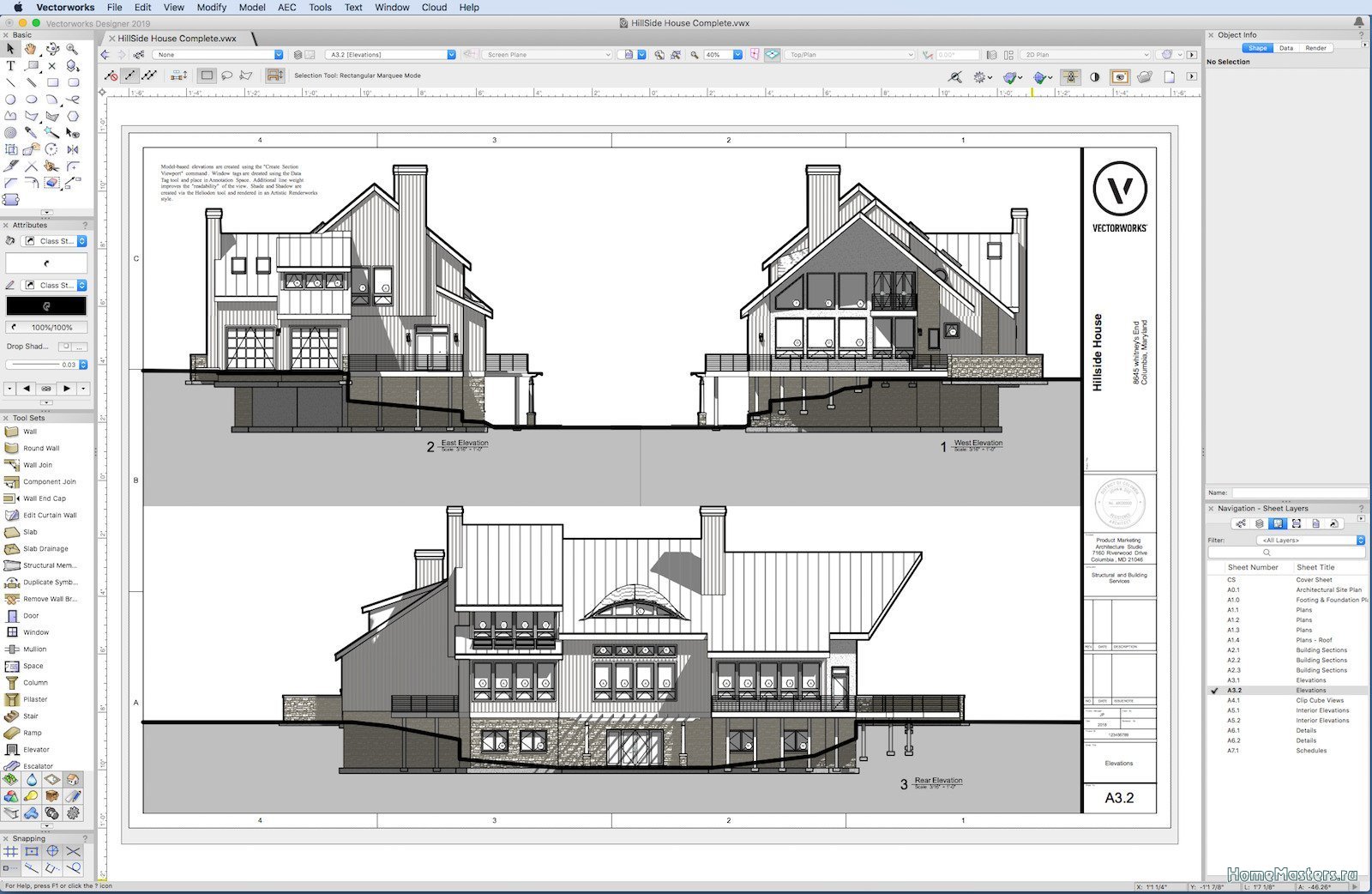Choose the Curtain Wall edit tool
This screenshot has width=1372, height=894.
coord(49,516)
